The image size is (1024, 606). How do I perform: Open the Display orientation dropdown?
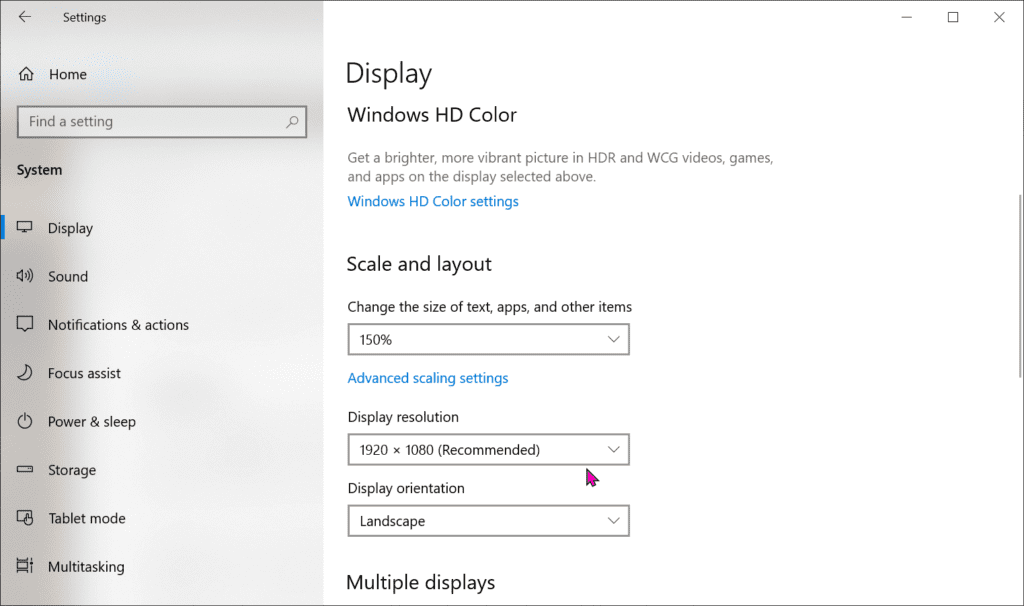(x=488, y=520)
